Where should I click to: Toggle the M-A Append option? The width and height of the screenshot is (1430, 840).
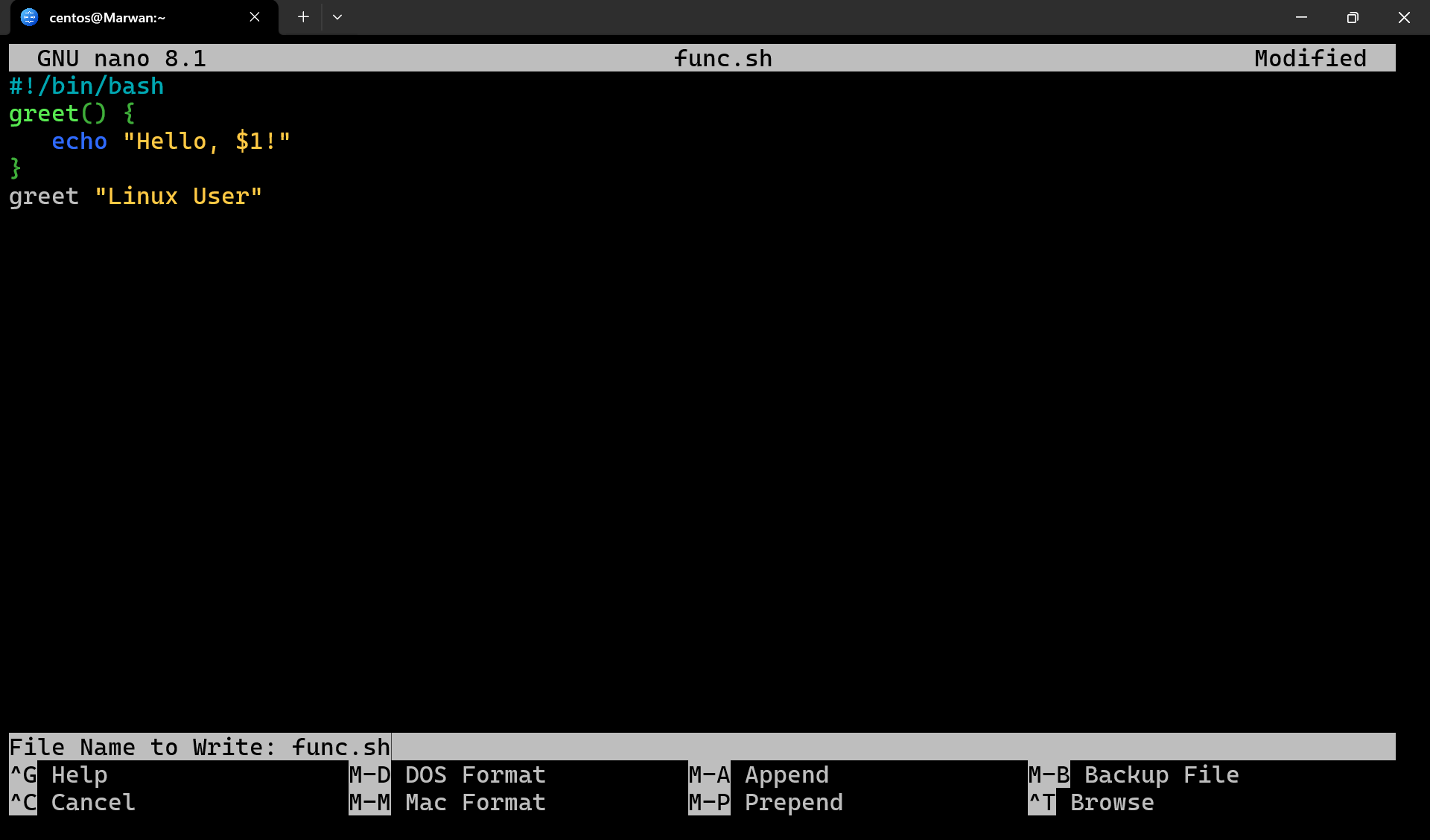(759, 774)
